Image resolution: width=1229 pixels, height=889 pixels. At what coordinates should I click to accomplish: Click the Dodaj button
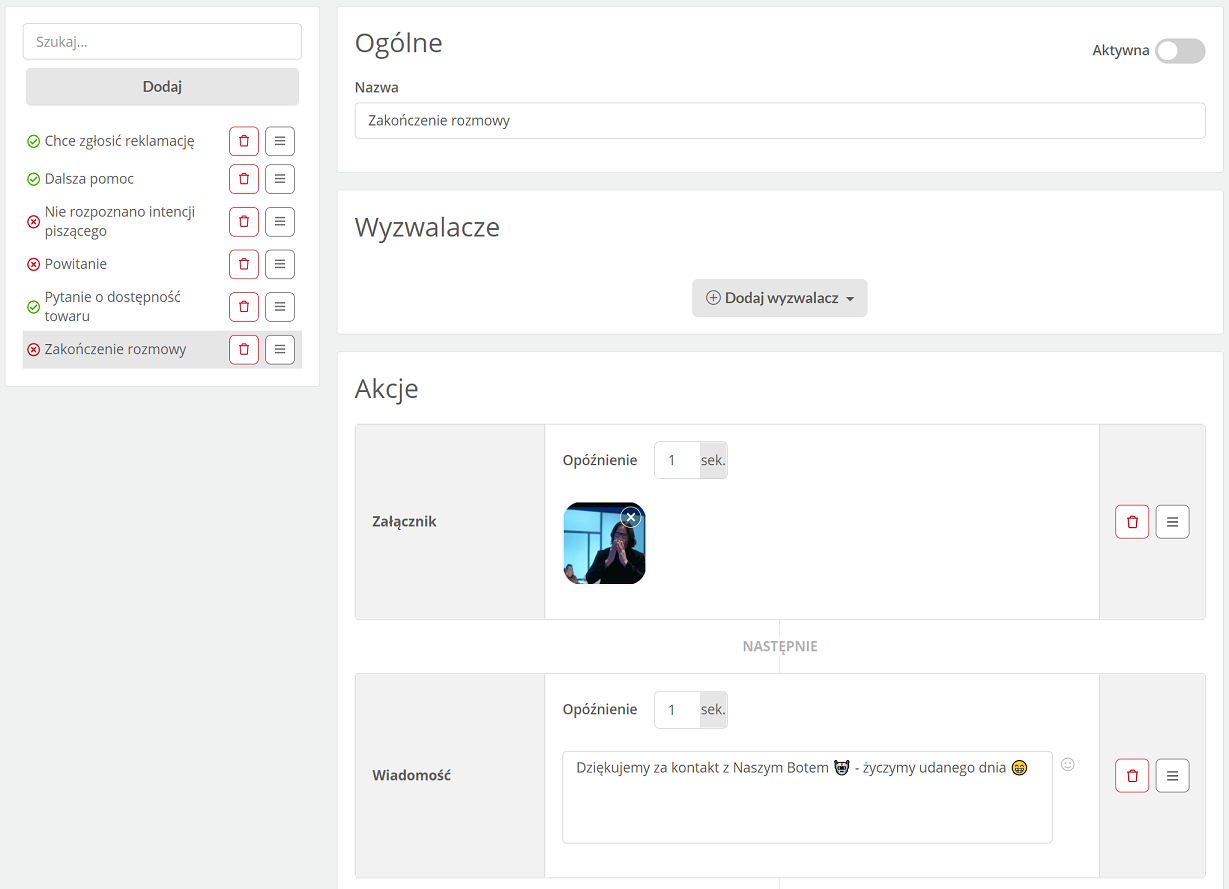click(162, 87)
